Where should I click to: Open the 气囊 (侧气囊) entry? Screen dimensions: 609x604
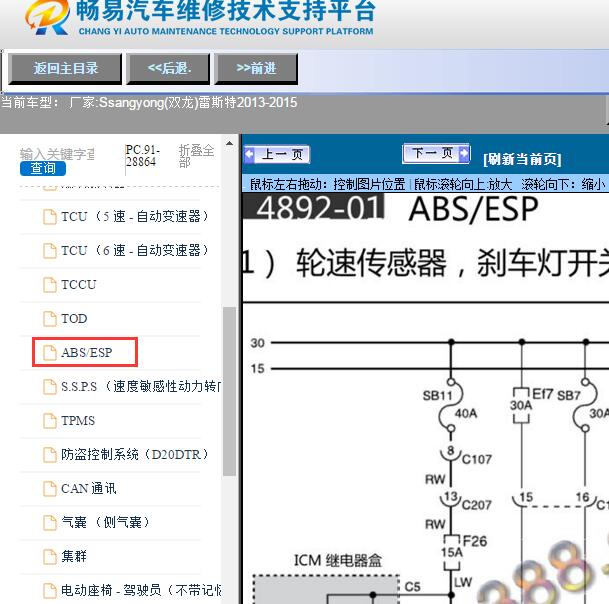[105, 522]
